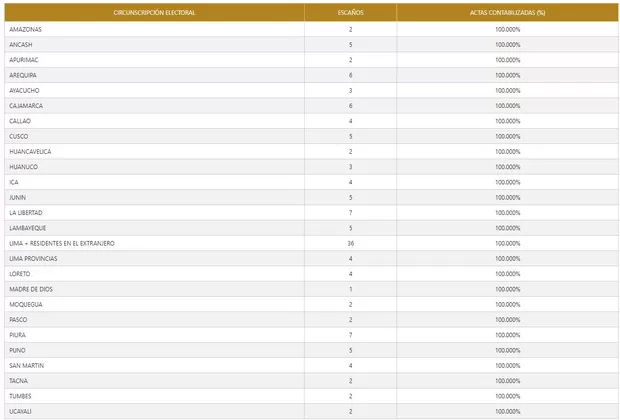Select the JUNIN row name
The image size is (620, 420).
[x=17, y=198]
